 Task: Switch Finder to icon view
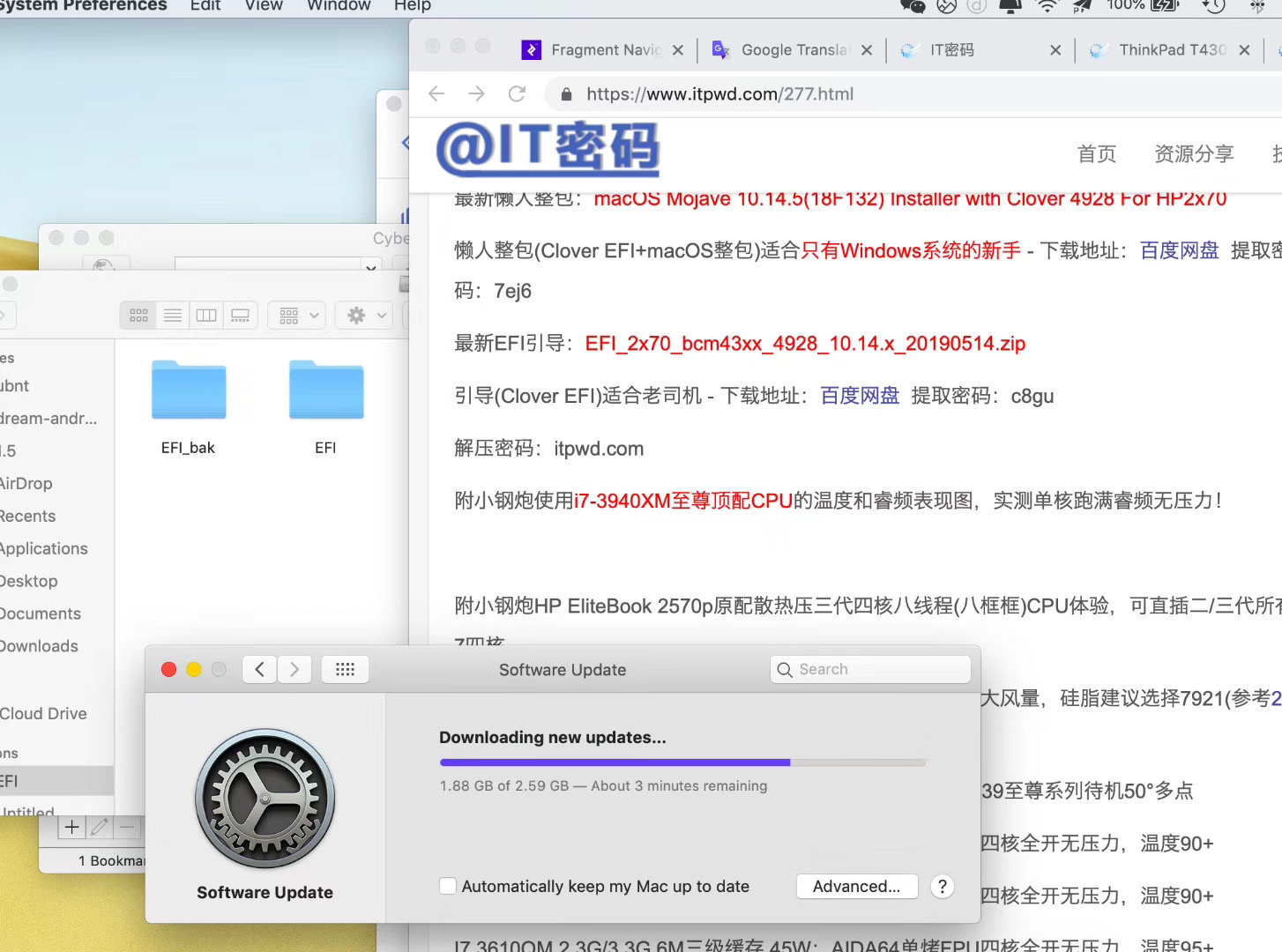(x=138, y=315)
